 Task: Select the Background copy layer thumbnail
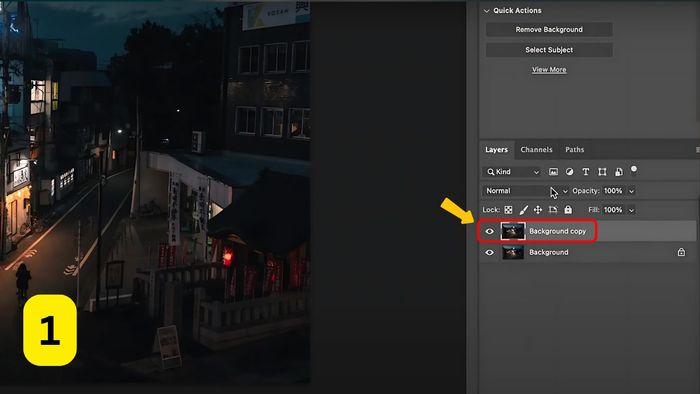pyautogui.click(x=513, y=231)
